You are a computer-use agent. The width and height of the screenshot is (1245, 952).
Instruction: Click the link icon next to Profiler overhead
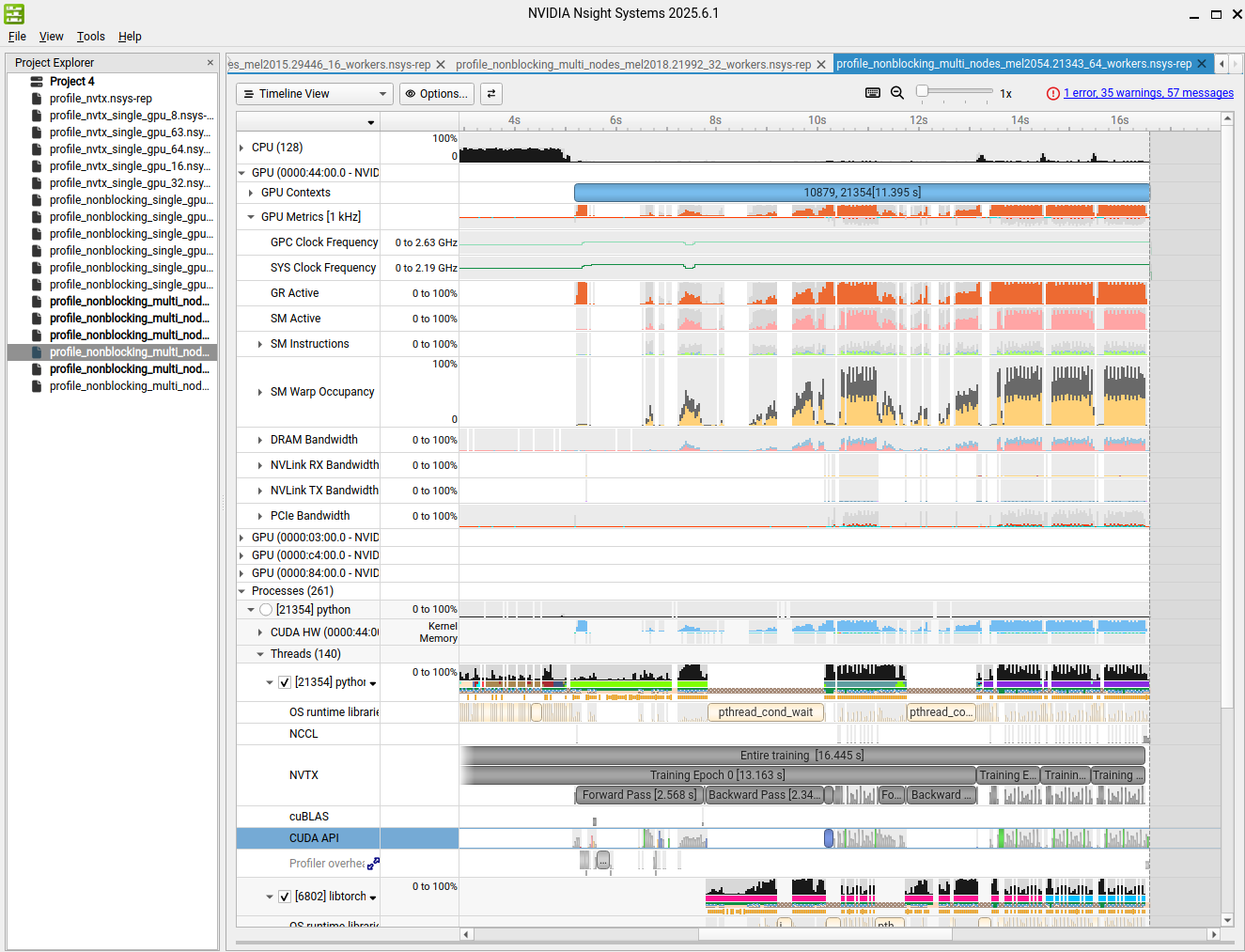[x=373, y=863]
